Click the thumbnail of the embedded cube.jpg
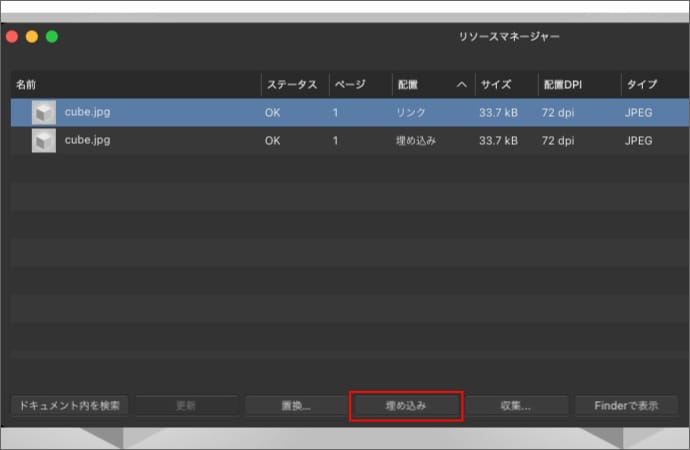 pos(43,141)
